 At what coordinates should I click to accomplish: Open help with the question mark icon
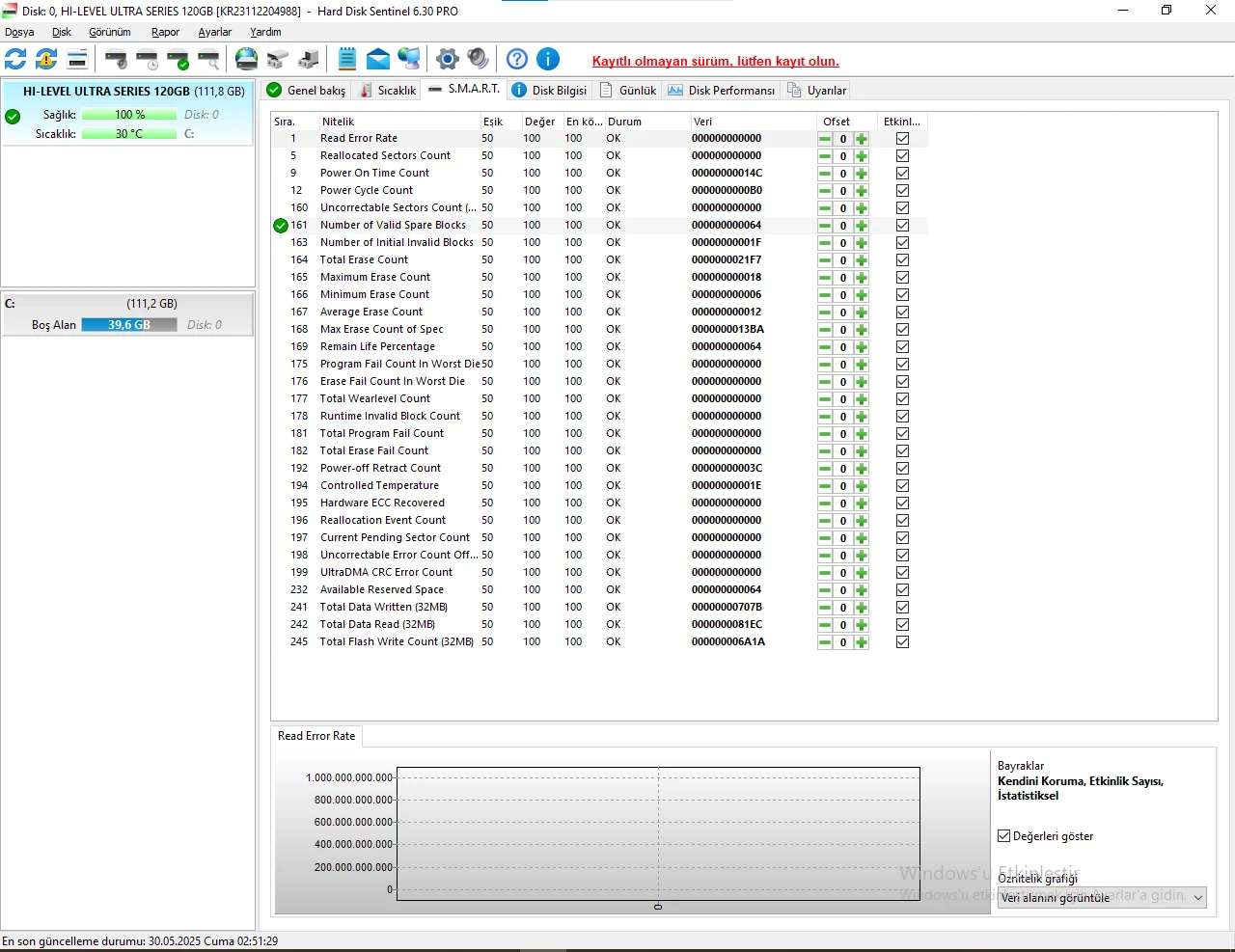pos(517,59)
